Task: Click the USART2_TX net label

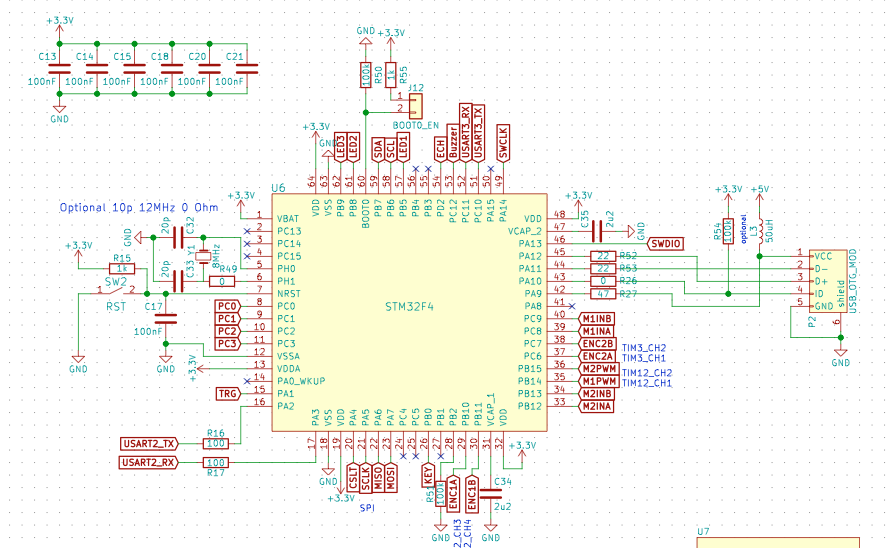Action: tap(149, 443)
